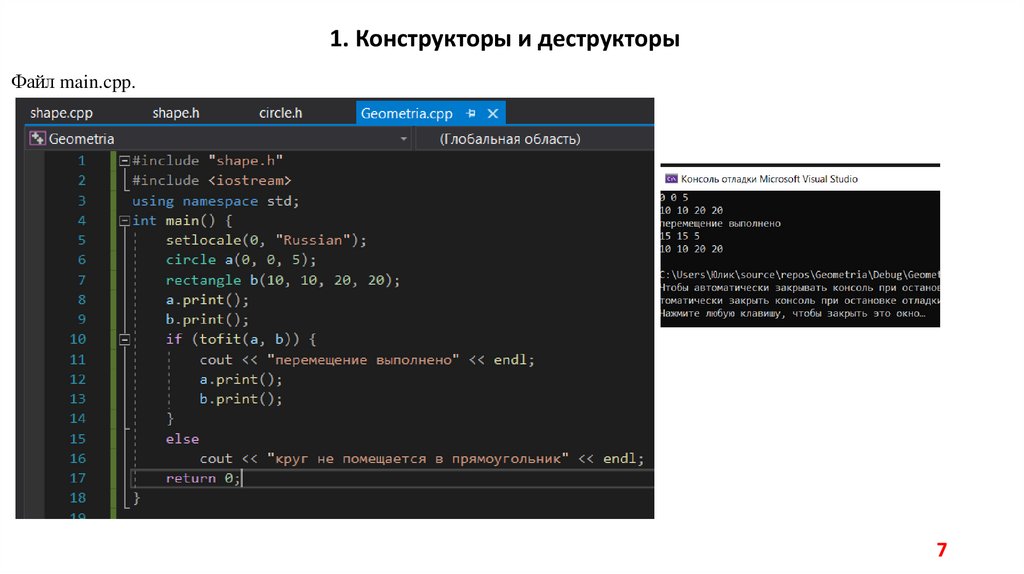This screenshot has width=1024, height=574.
Task: Click 'using namespace std;' line
Action: coord(216,201)
